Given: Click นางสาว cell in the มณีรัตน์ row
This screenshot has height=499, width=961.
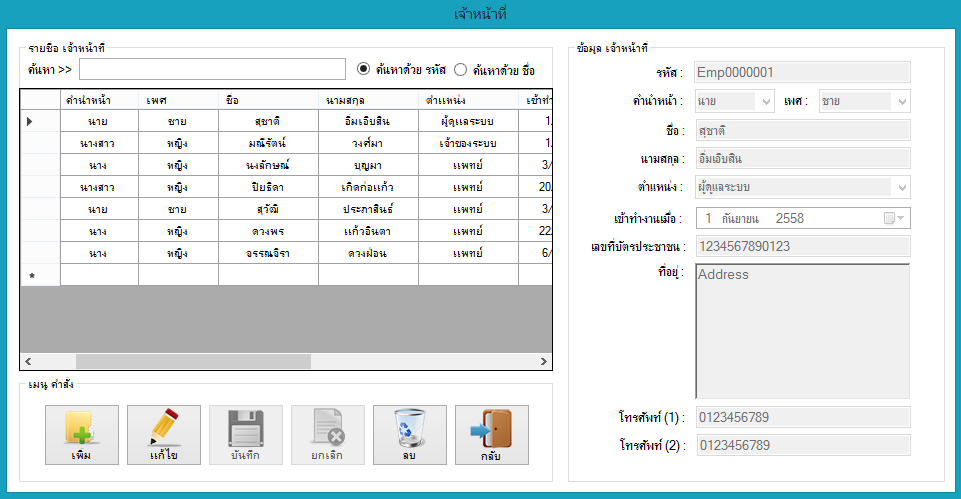Looking at the screenshot, I should point(99,143).
